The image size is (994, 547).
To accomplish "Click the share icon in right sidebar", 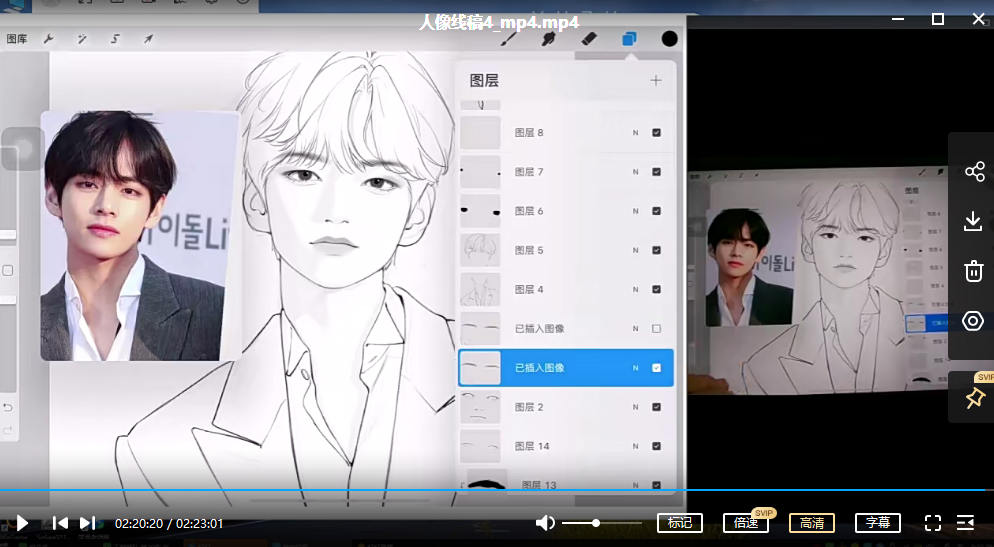I will coord(974,172).
